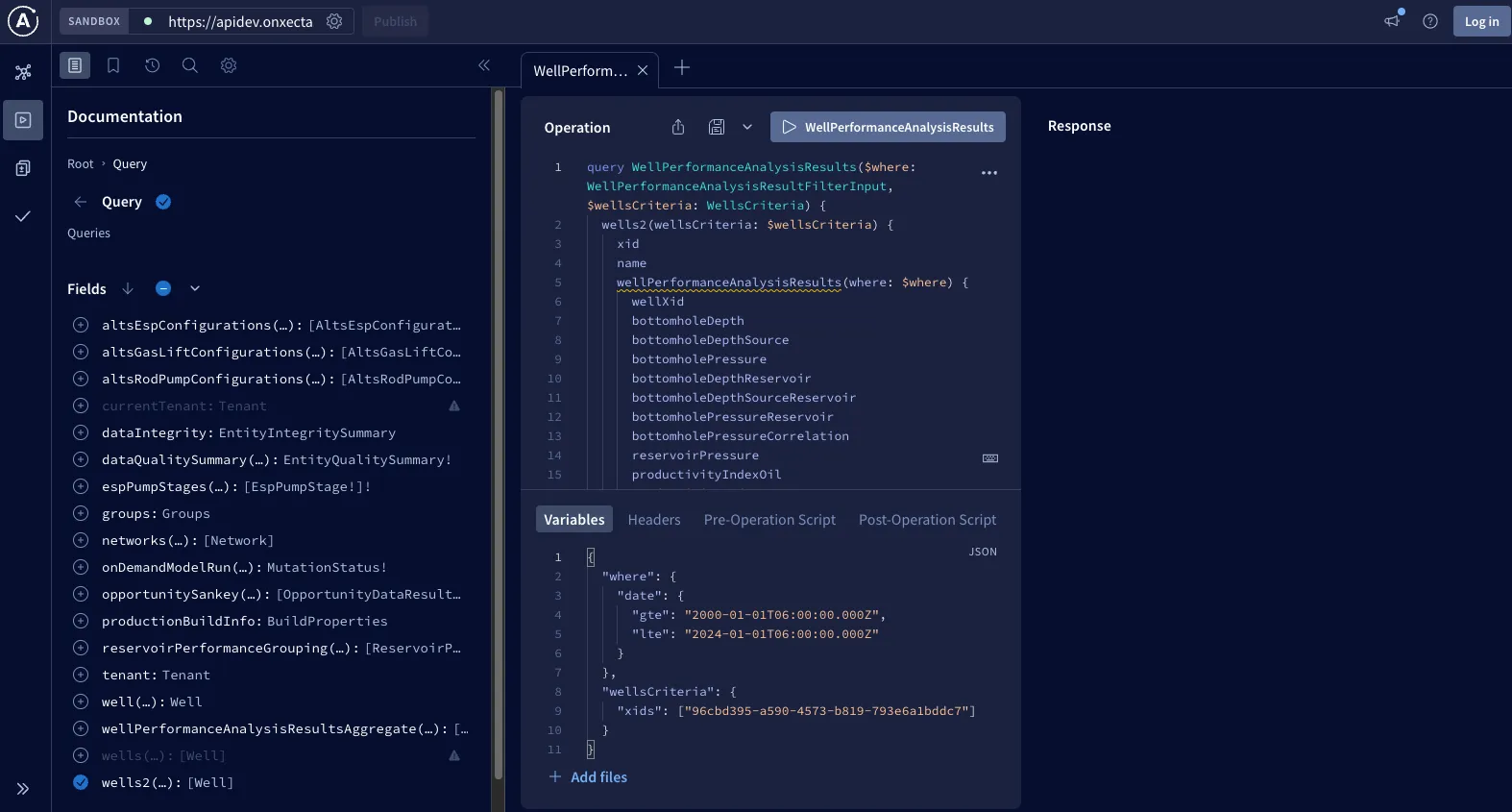Click the Root breadcrumb link
Image resolution: width=1512 pixels, height=812 pixels.
point(81,164)
